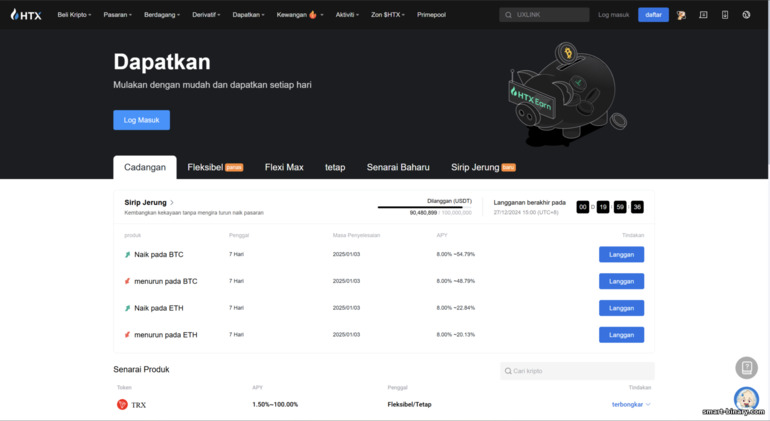Click the TRX token icon
The width and height of the screenshot is (770, 421).
tap(122, 404)
